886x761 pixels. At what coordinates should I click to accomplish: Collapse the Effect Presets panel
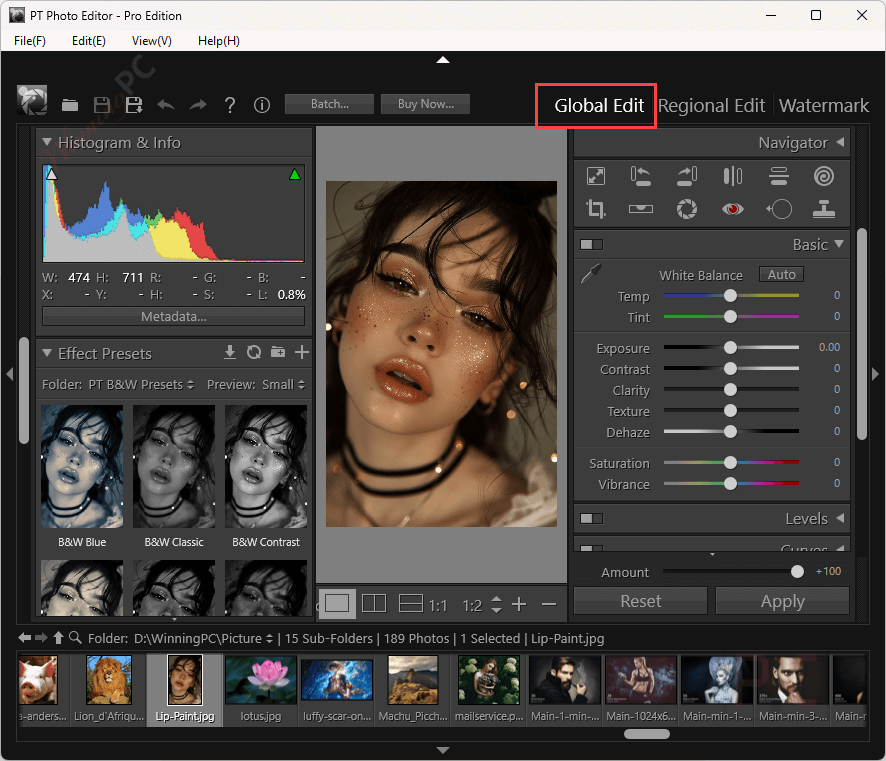tap(47, 353)
